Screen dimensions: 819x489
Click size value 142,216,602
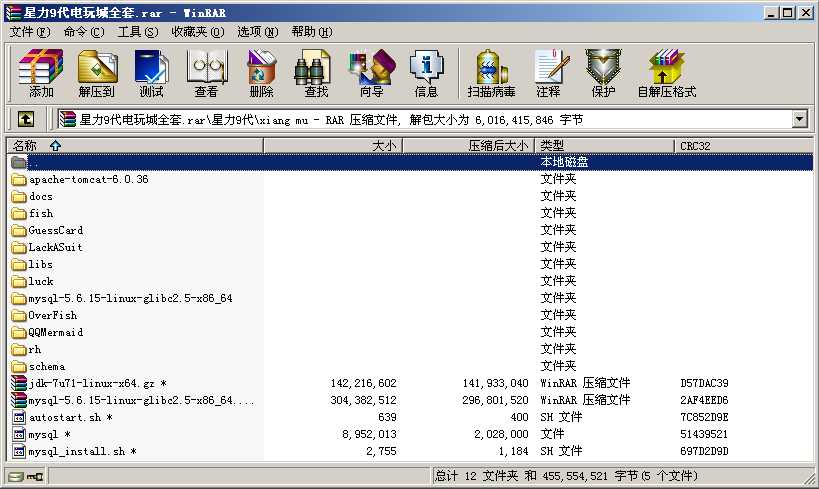click(x=364, y=383)
